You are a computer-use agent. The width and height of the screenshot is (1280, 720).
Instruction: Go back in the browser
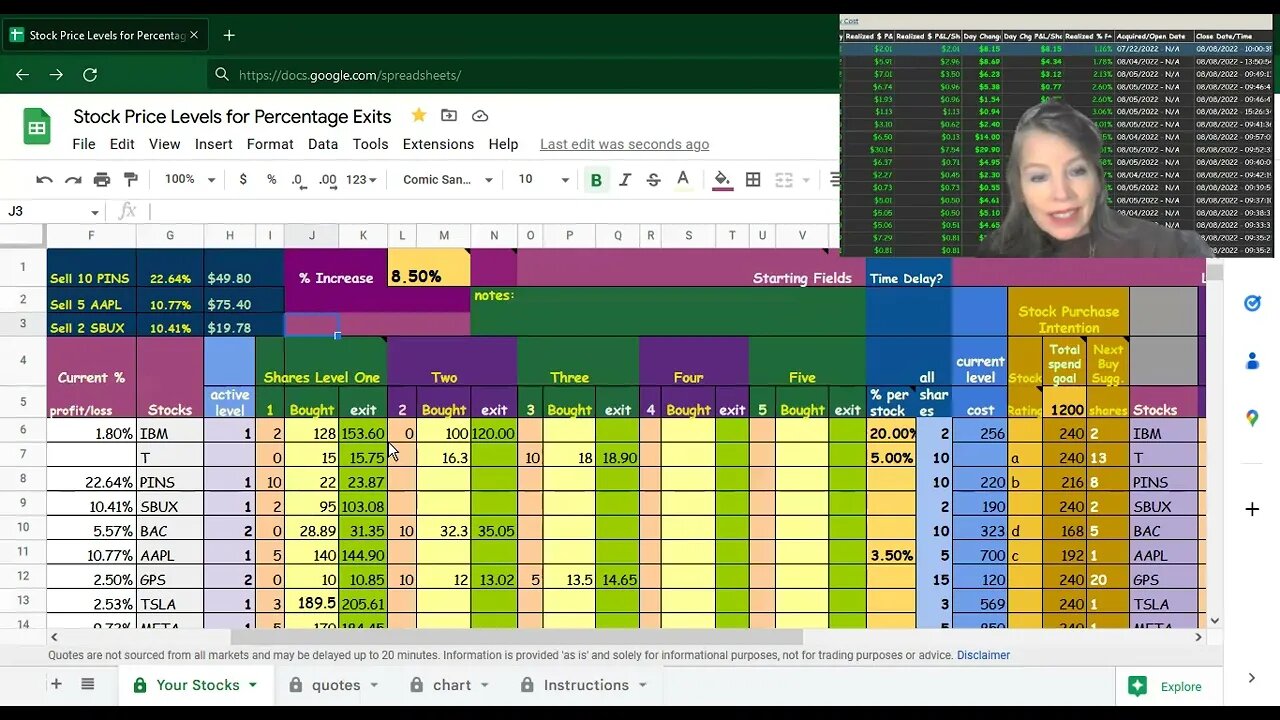pos(22,75)
